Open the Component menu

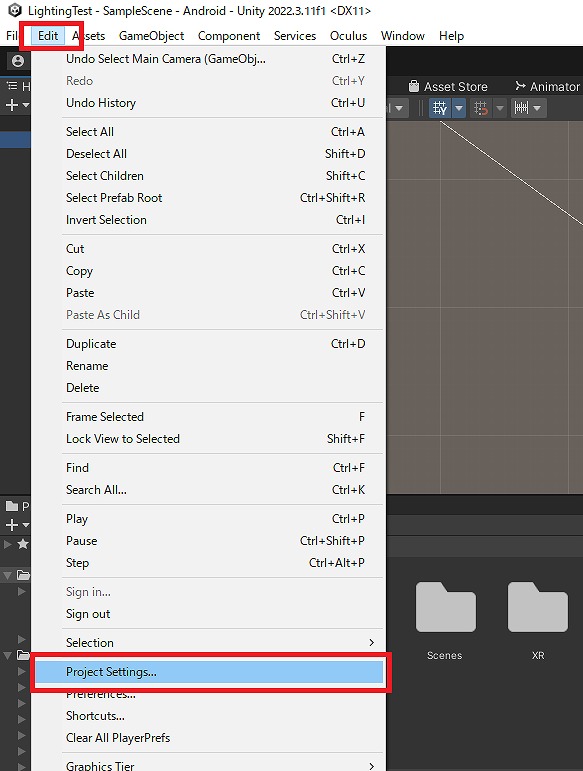(x=229, y=36)
